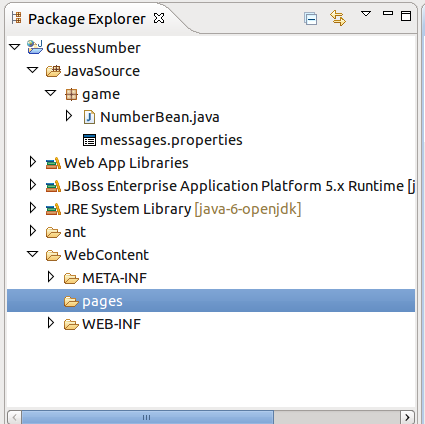Select NumberBean.java in the tree
The height and width of the screenshot is (424, 425).
(160, 117)
